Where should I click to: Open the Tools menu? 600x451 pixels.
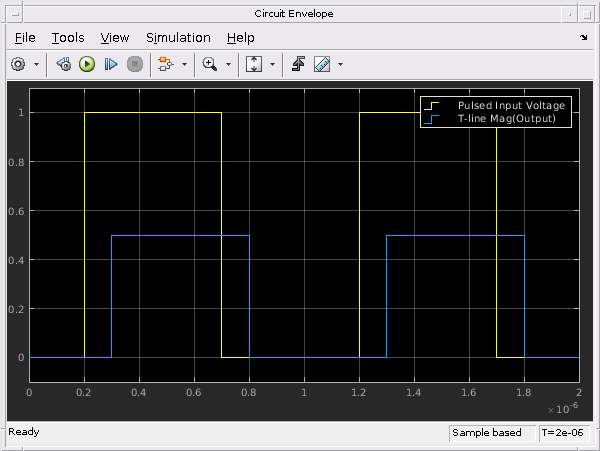(x=68, y=38)
